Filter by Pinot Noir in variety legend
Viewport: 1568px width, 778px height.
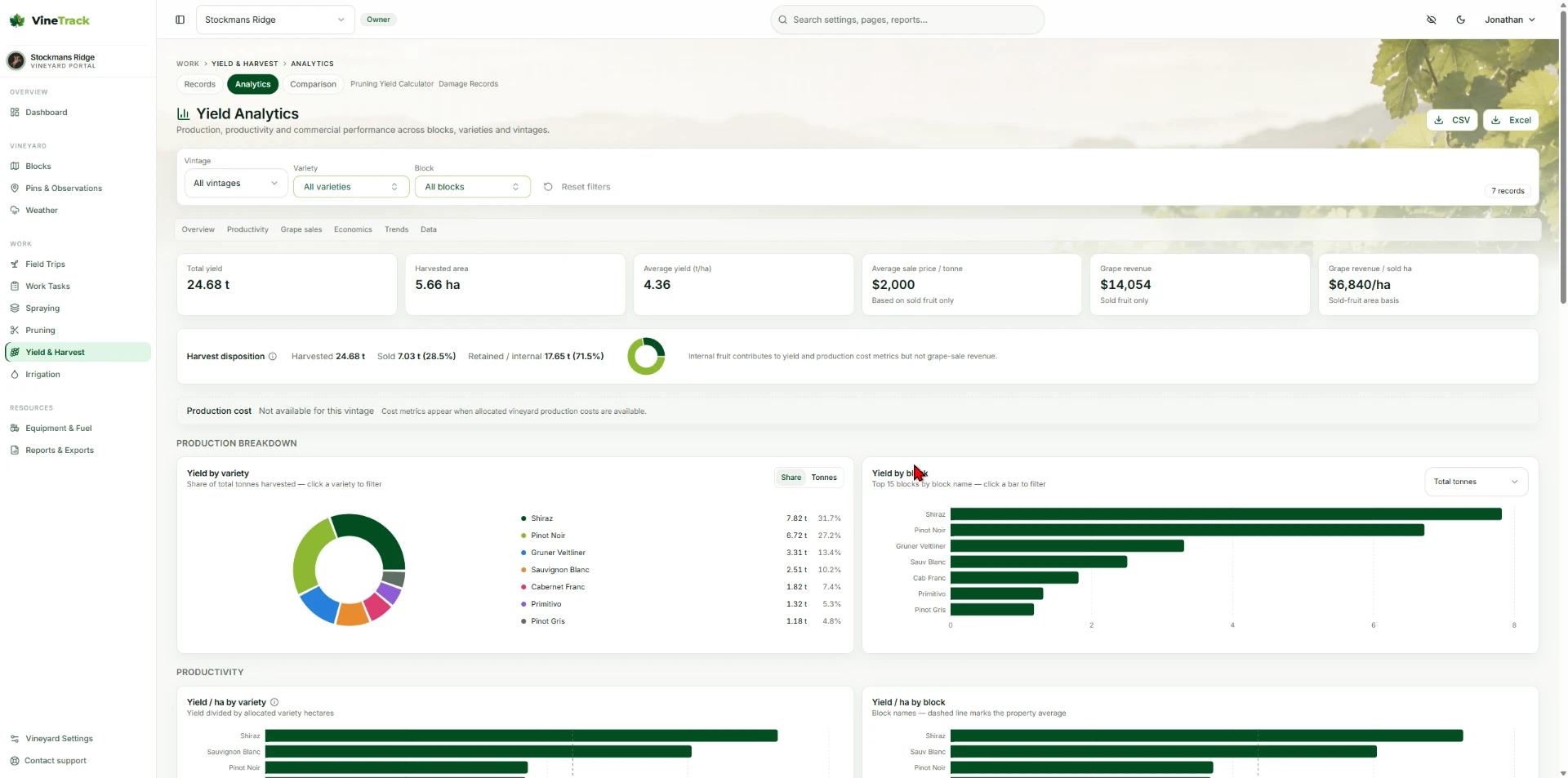tap(680, 536)
